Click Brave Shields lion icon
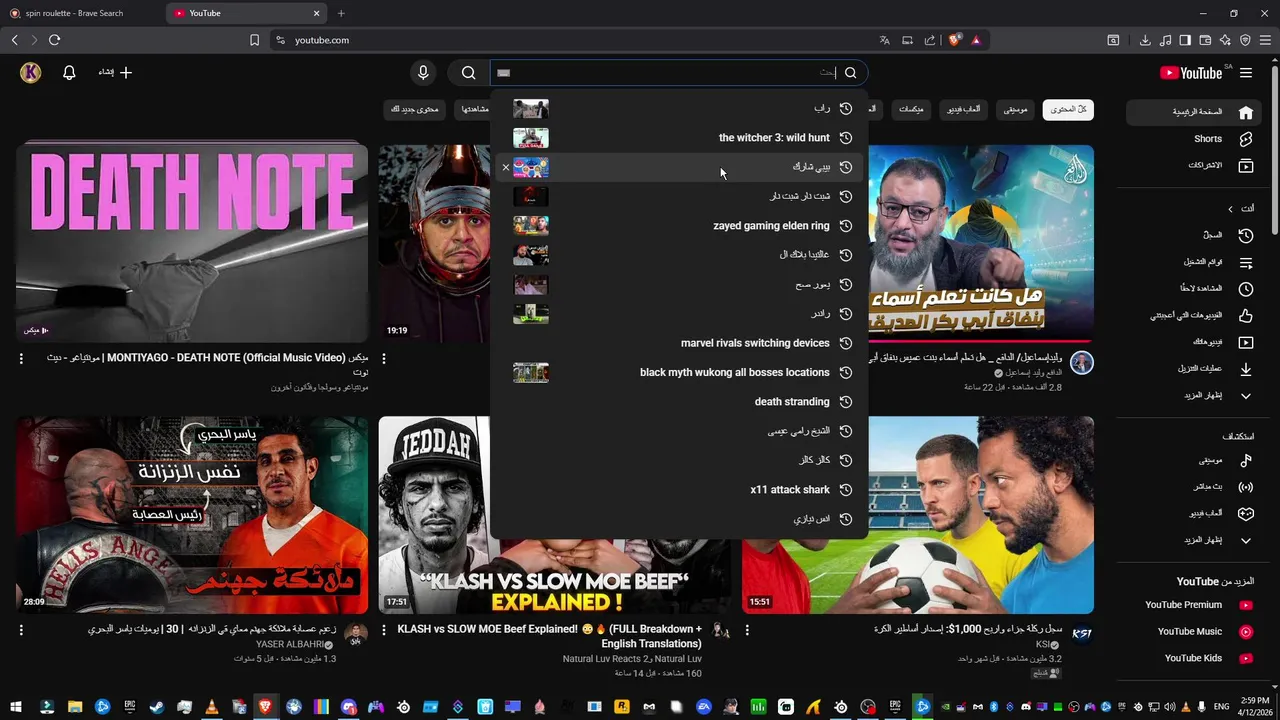1280x720 pixels. (954, 40)
